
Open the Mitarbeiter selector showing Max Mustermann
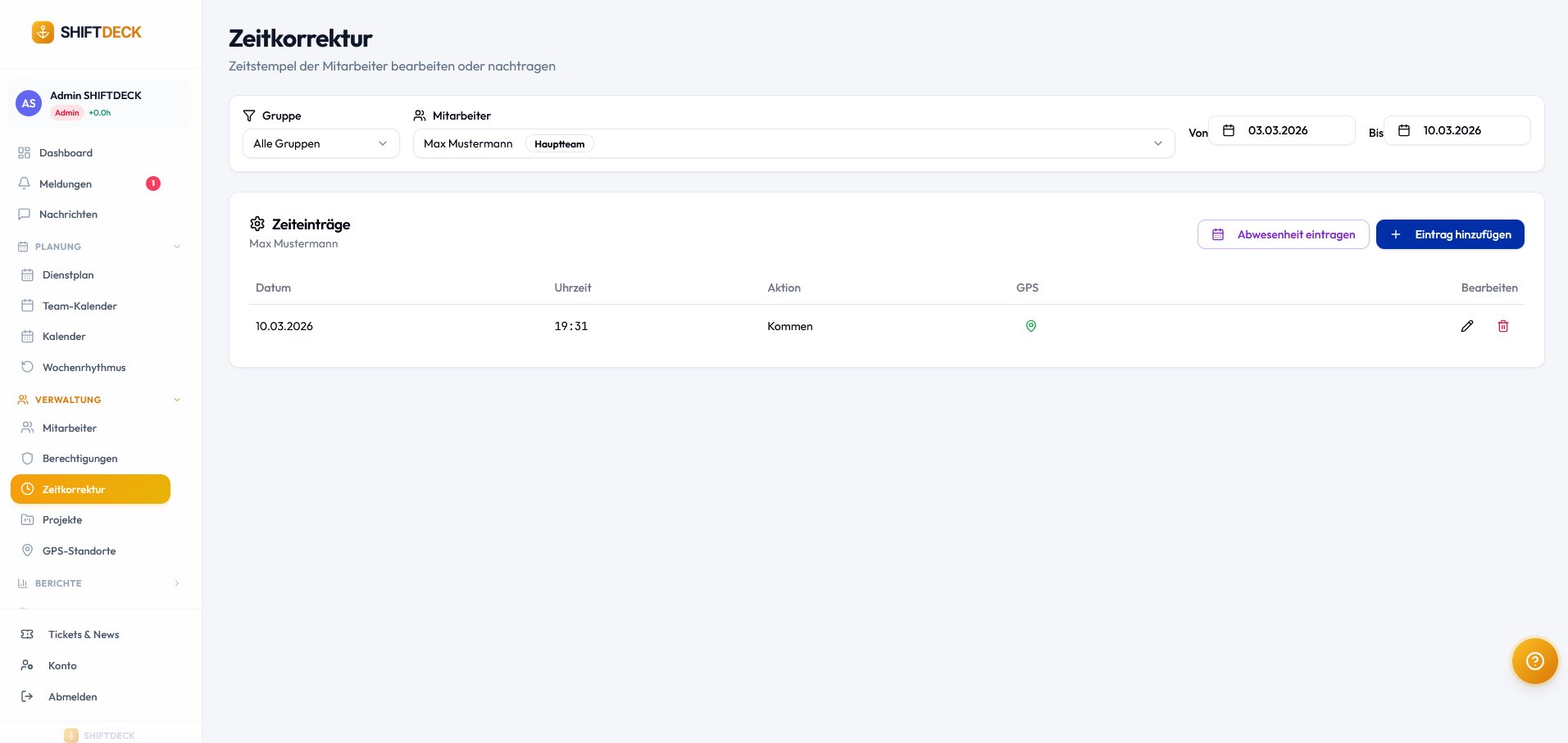(x=793, y=143)
